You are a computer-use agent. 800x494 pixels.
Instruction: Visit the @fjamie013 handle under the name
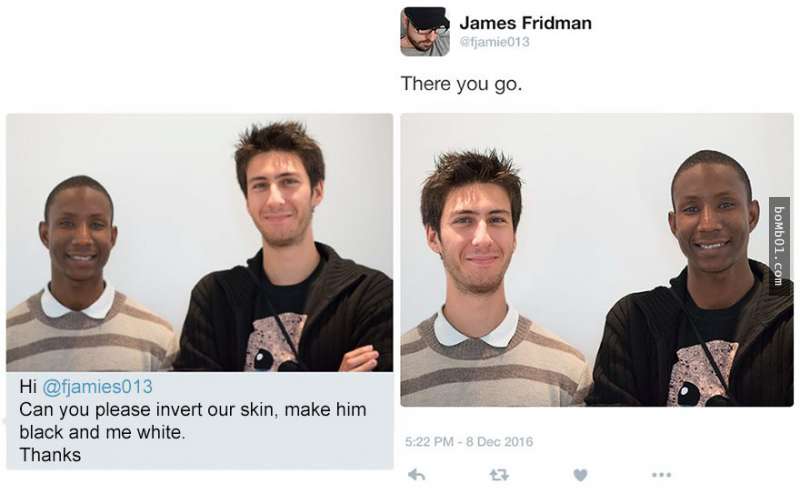(494, 42)
